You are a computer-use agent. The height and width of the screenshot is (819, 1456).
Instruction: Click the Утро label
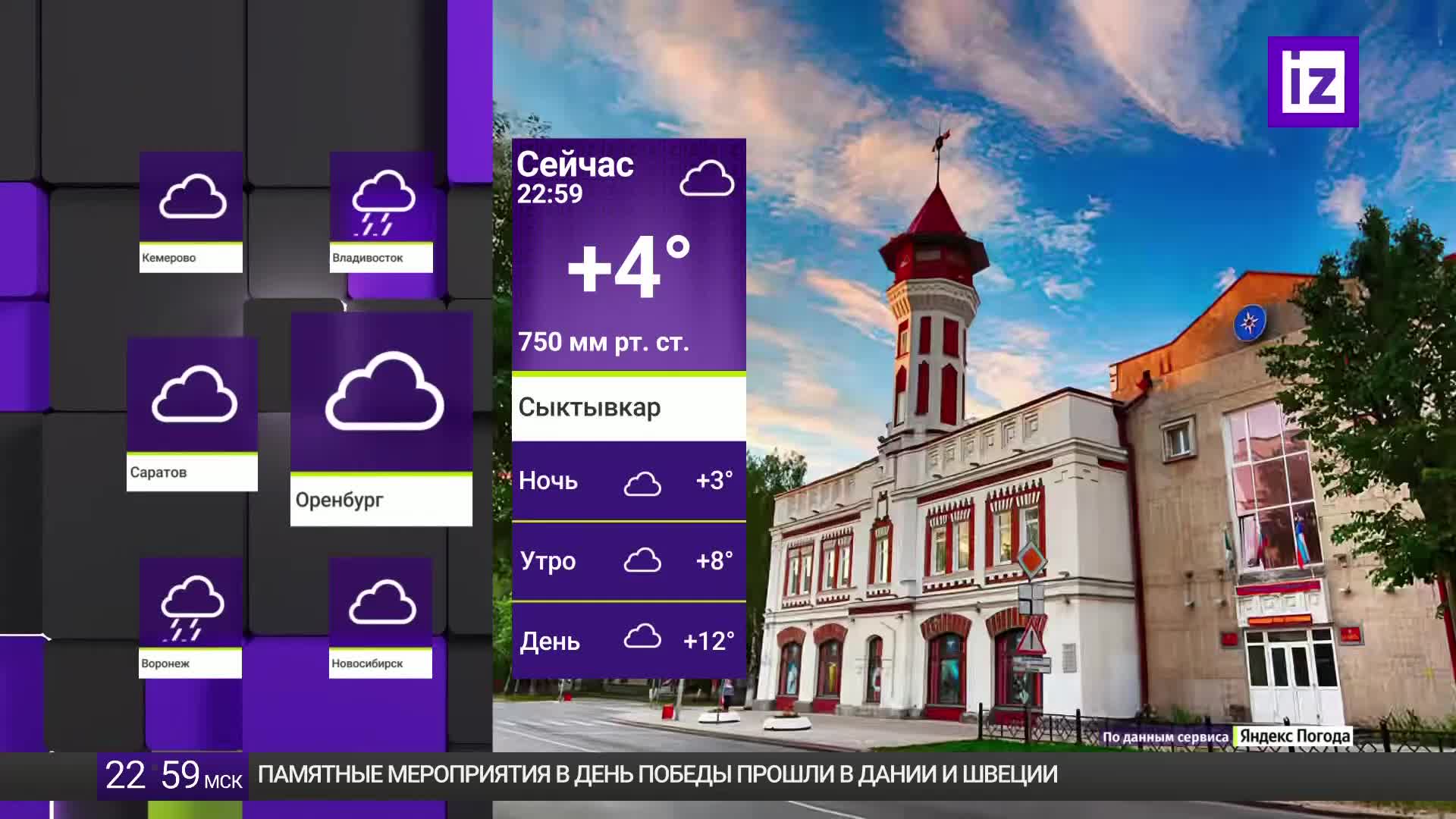tap(548, 561)
